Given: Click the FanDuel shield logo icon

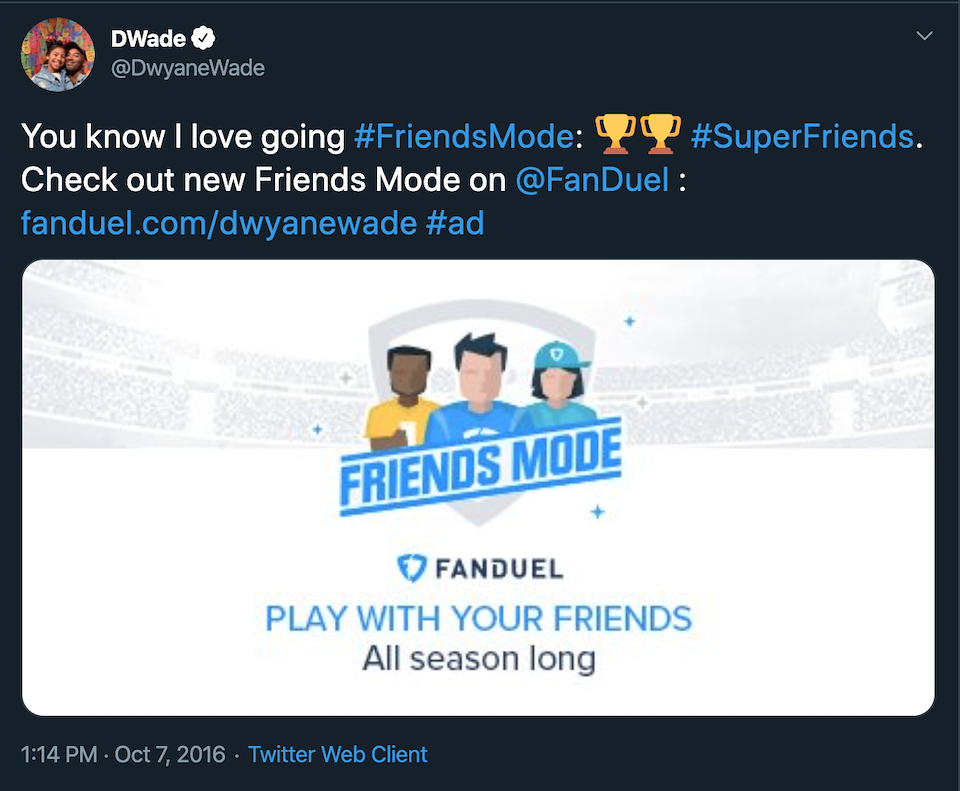Looking at the screenshot, I should pos(413,569).
